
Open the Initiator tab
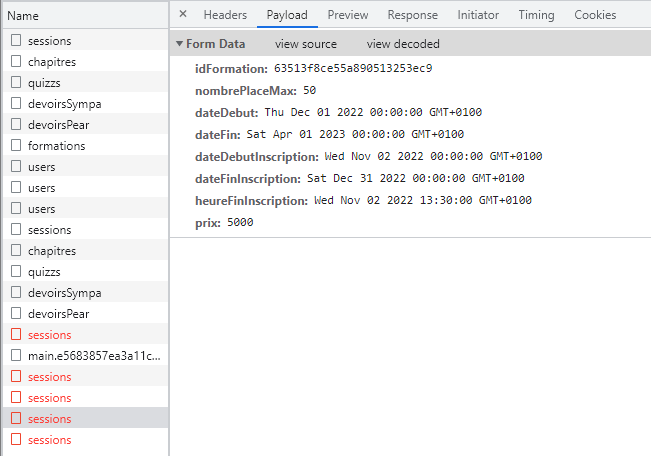click(478, 15)
